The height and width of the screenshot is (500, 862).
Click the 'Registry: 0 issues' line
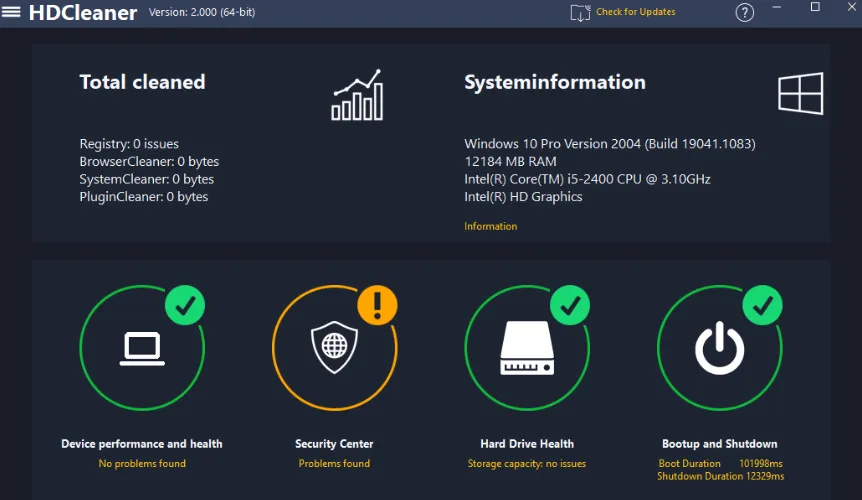pyautogui.click(x=129, y=144)
